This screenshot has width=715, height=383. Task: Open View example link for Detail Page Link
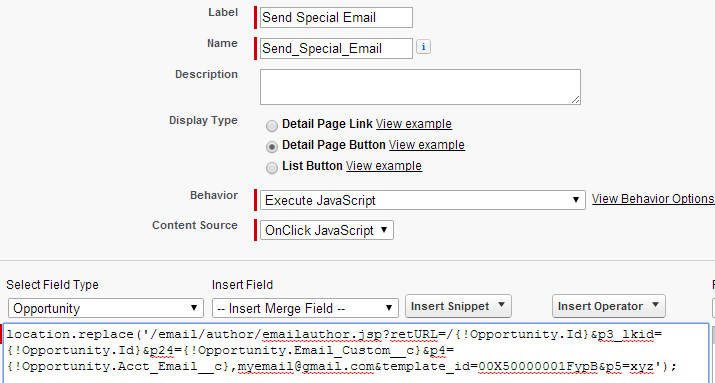414,124
